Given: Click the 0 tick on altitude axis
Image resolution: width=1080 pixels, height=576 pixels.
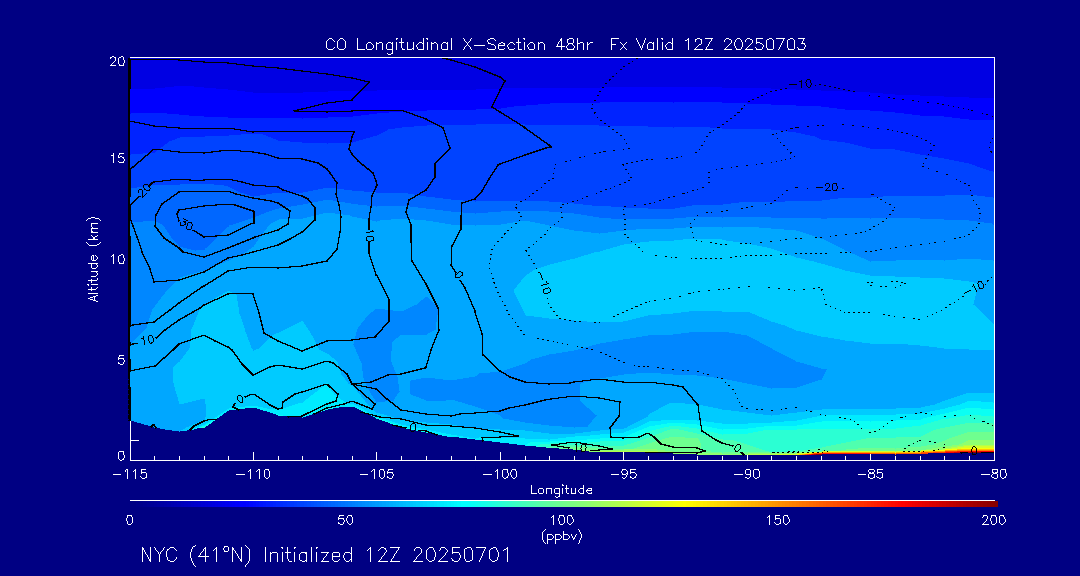Looking at the screenshot, I should point(121,455).
